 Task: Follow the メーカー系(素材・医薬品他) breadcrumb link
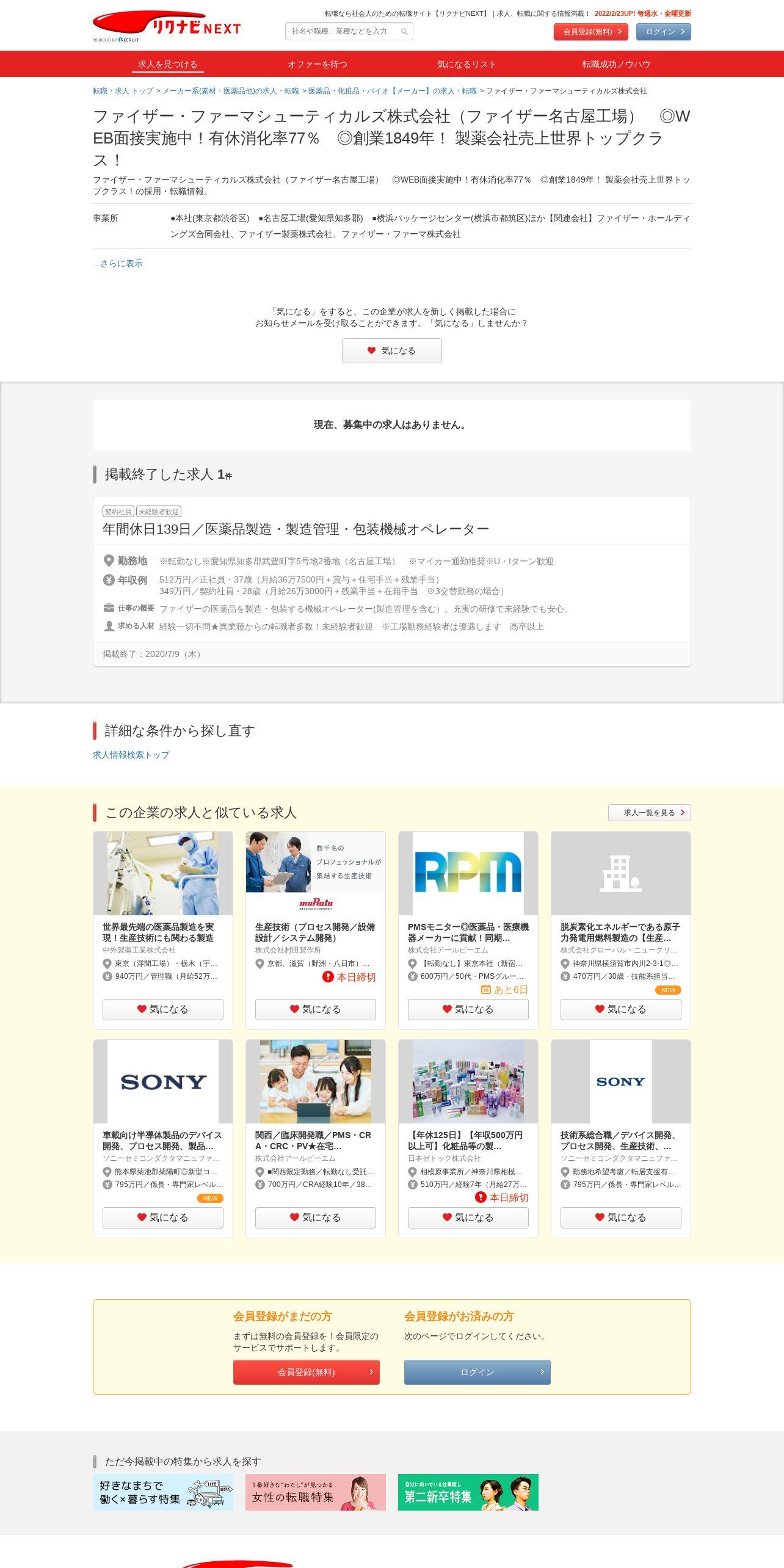(x=231, y=91)
